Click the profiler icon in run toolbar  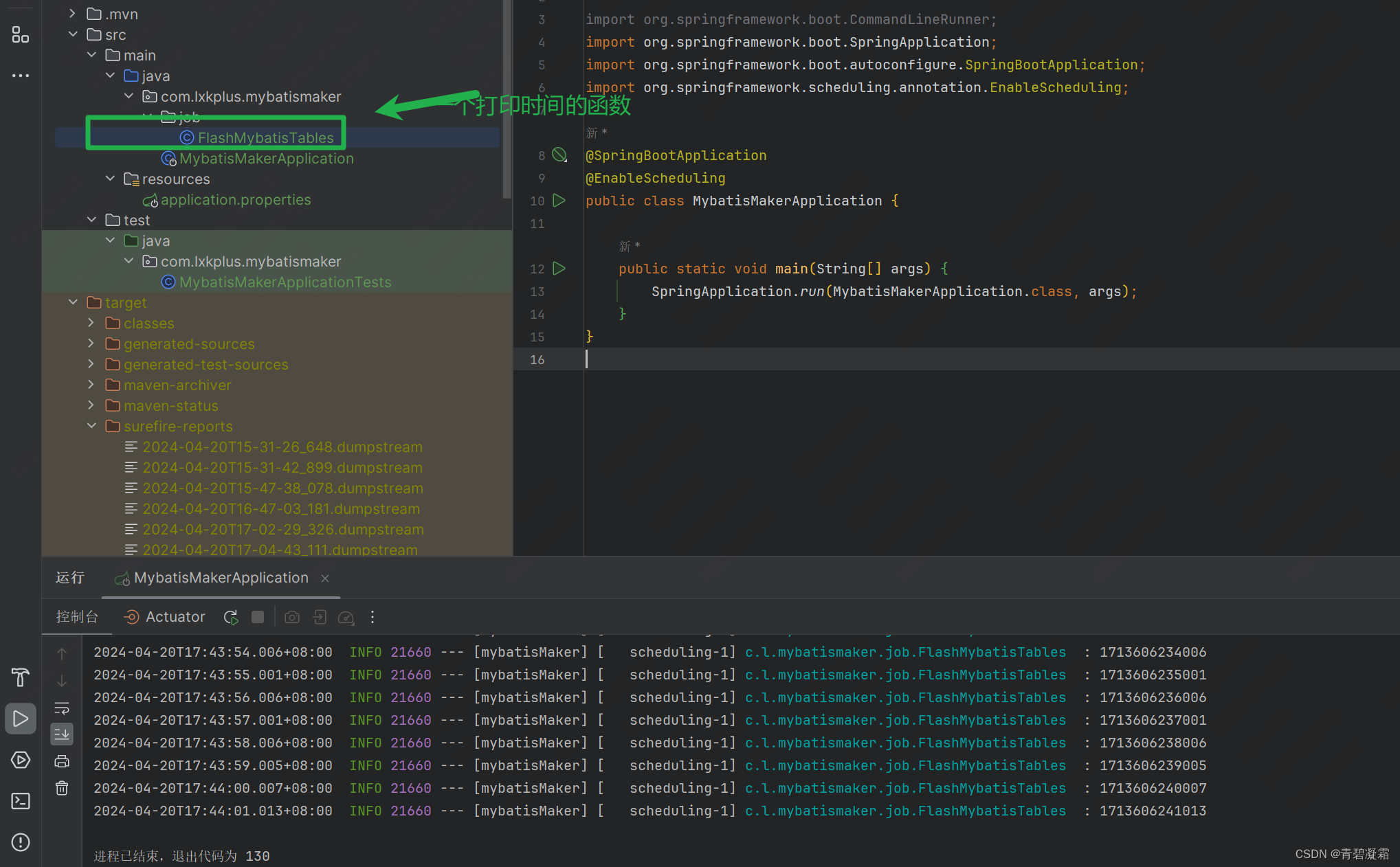tap(346, 617)
